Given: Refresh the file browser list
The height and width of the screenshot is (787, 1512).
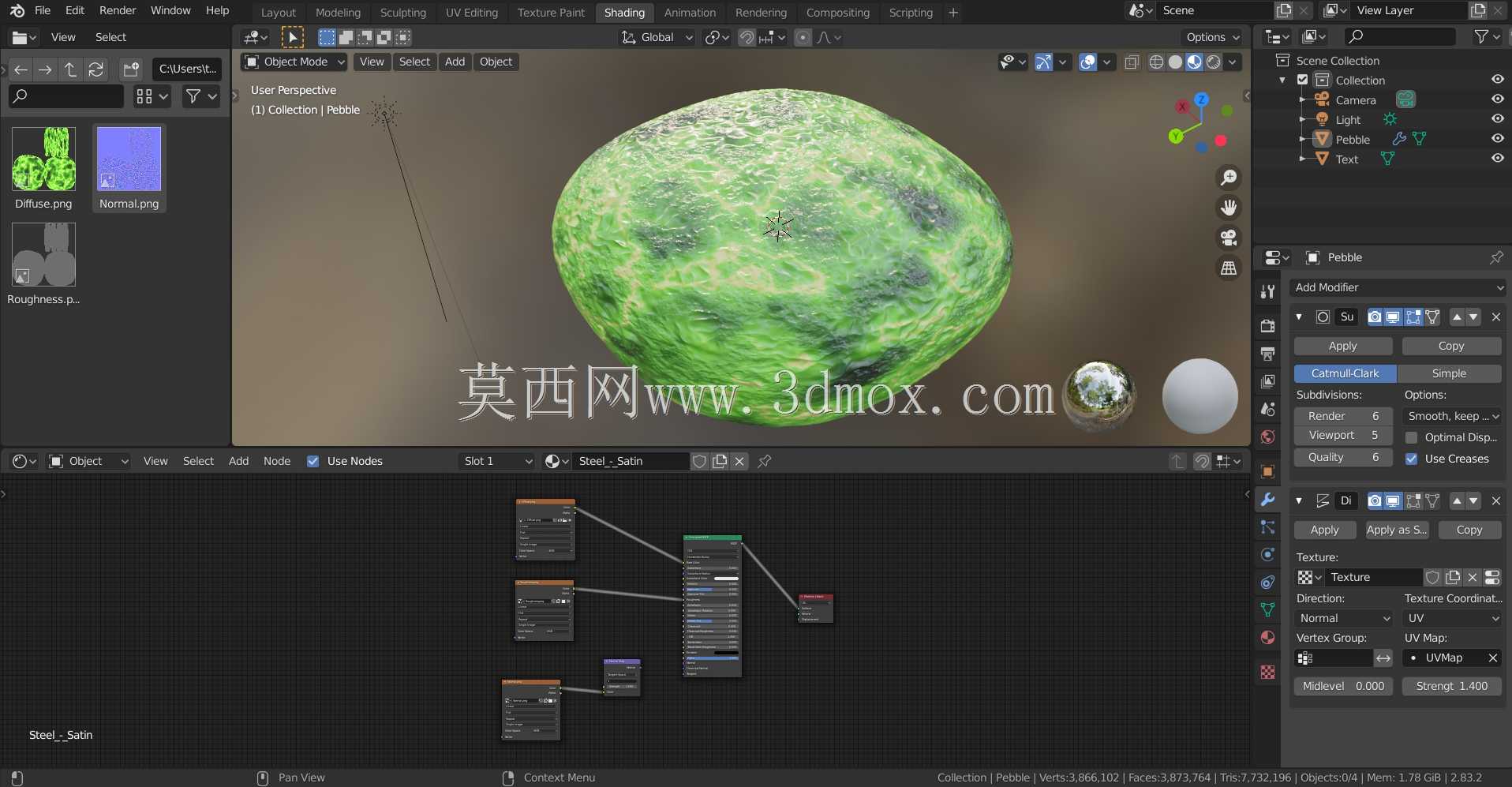Looking at the screenshot, I should click(95, 69).
